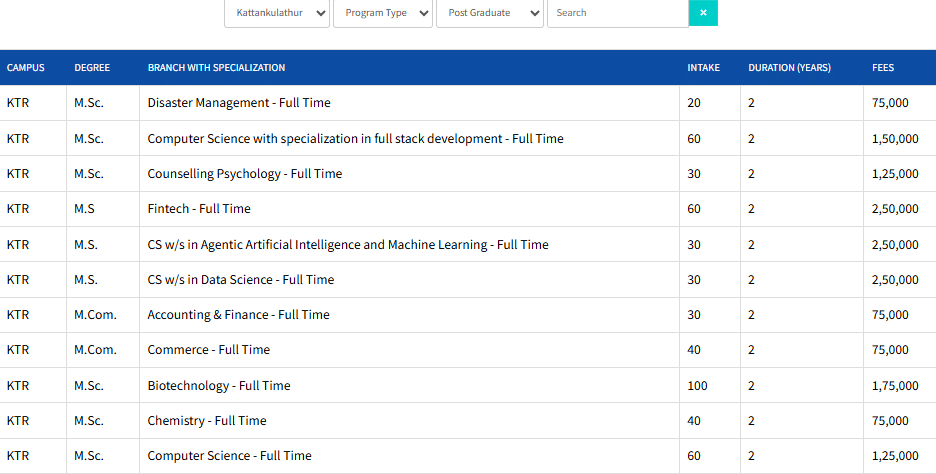Click Accounting & Finance - Full Time entry

coord(238,315)
